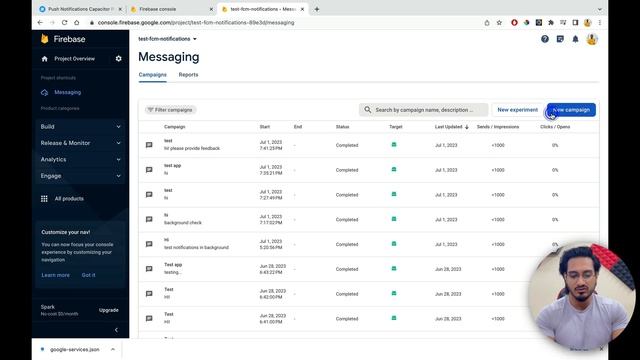
Task: Click the Campaign column header
Action: 175,127
